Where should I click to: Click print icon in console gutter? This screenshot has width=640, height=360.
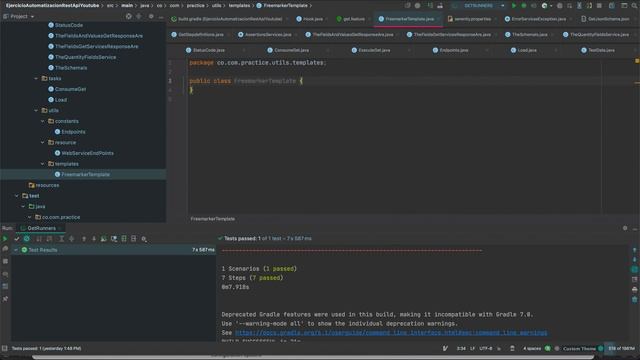(x=634, y=289)
